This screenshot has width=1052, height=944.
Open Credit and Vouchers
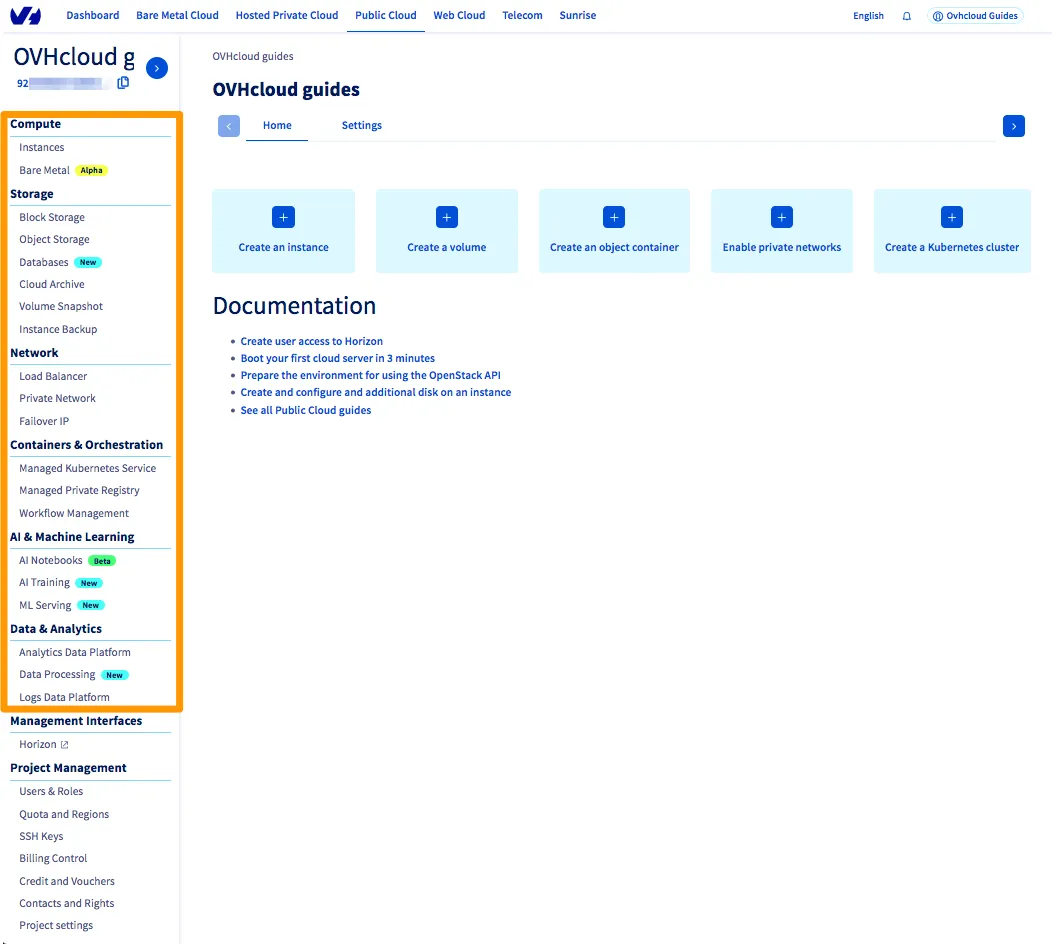point(66,881)
